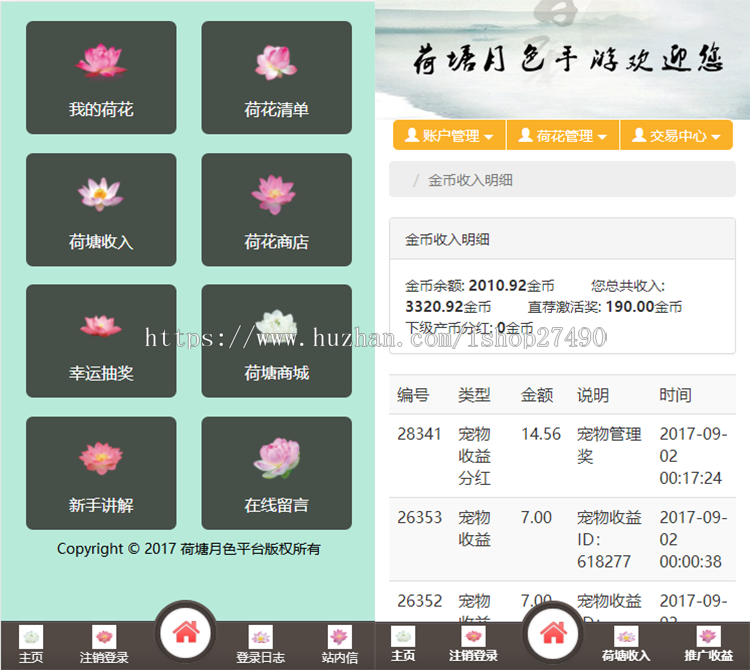Screen dimensions: 750x670
Task: Open the 新手讲解 lotus tile
Action: (101, 473)
